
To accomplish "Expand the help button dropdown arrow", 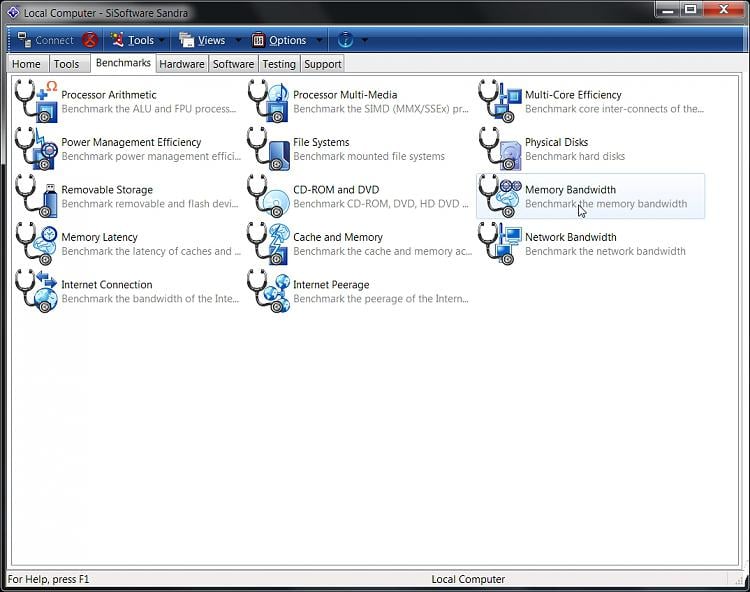I will tap(364, 41).
